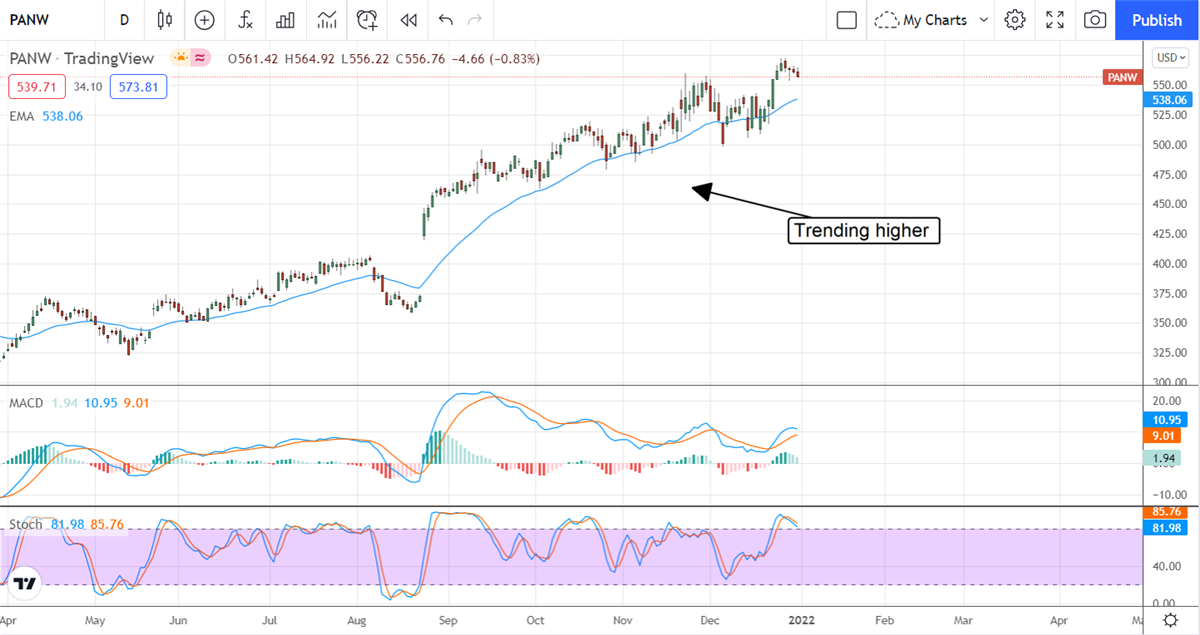Open the D timeframe interval selector

coord(124,20)
